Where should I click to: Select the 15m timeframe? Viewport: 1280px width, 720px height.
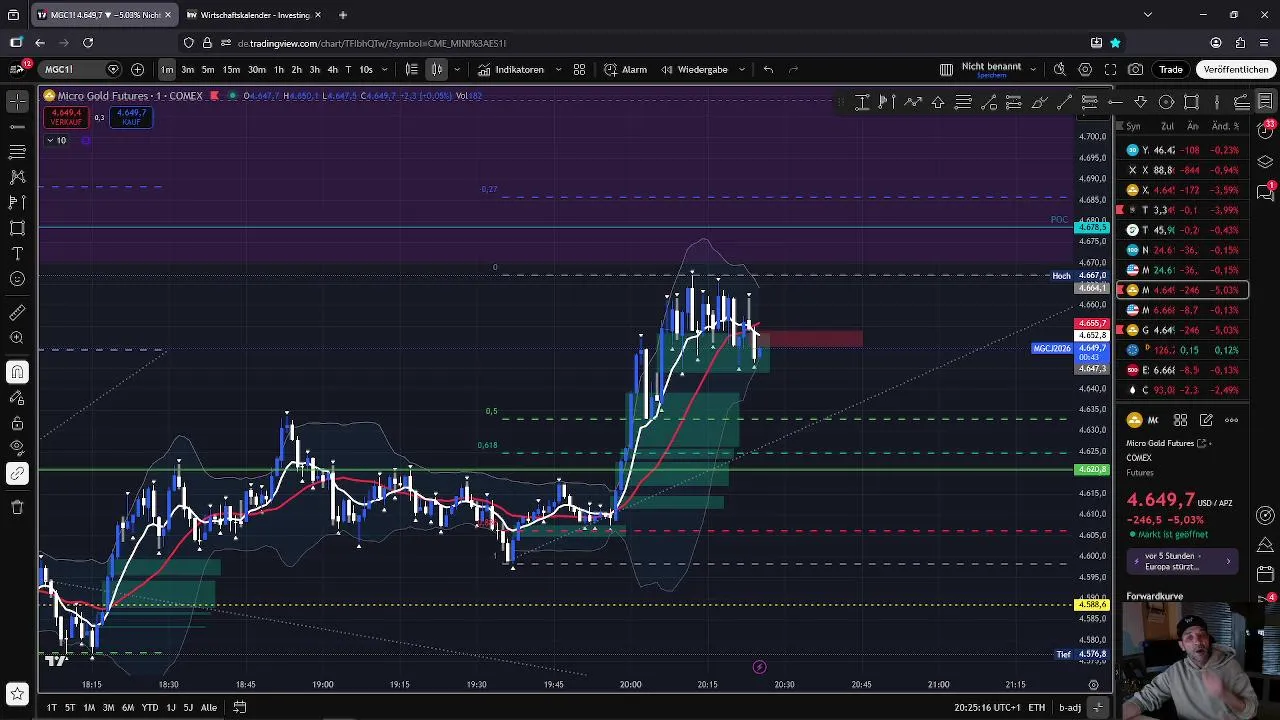(231, 69)
